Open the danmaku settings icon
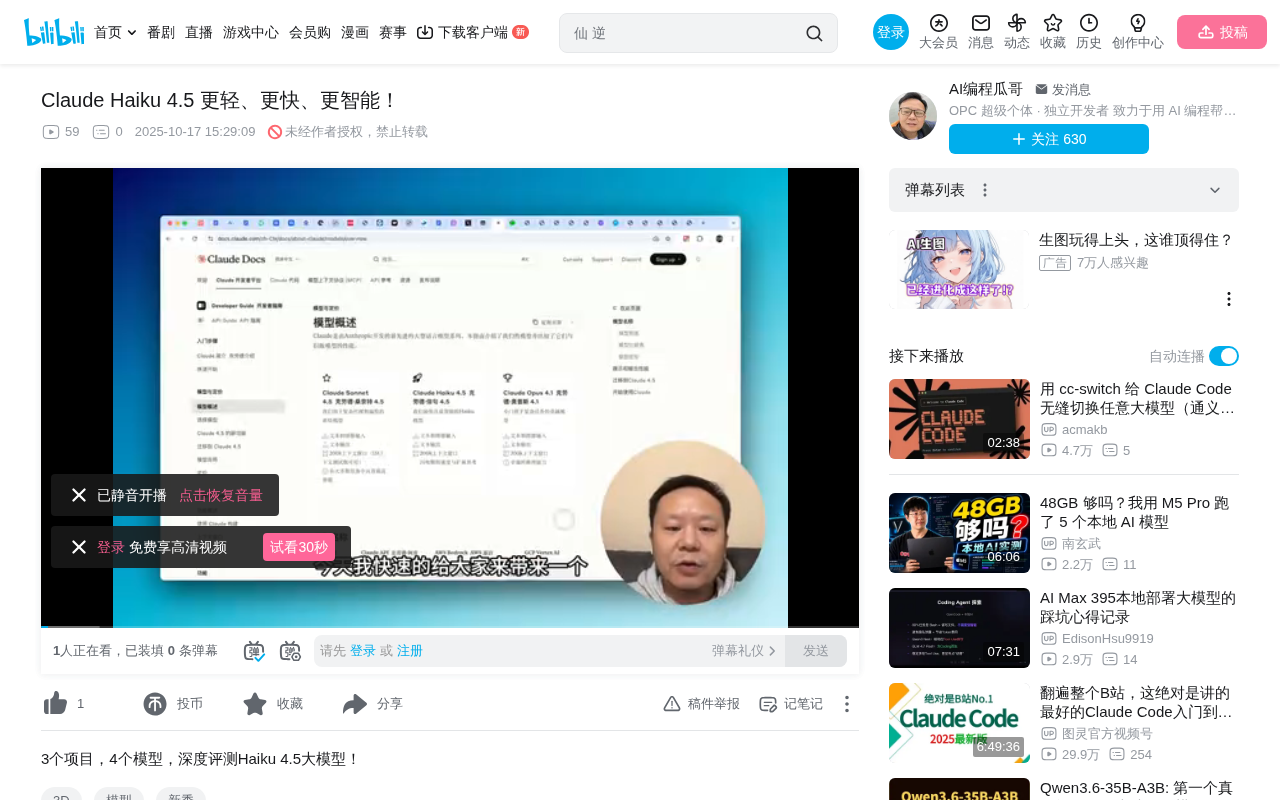The image size is (1280, 800). coord(290,651)
